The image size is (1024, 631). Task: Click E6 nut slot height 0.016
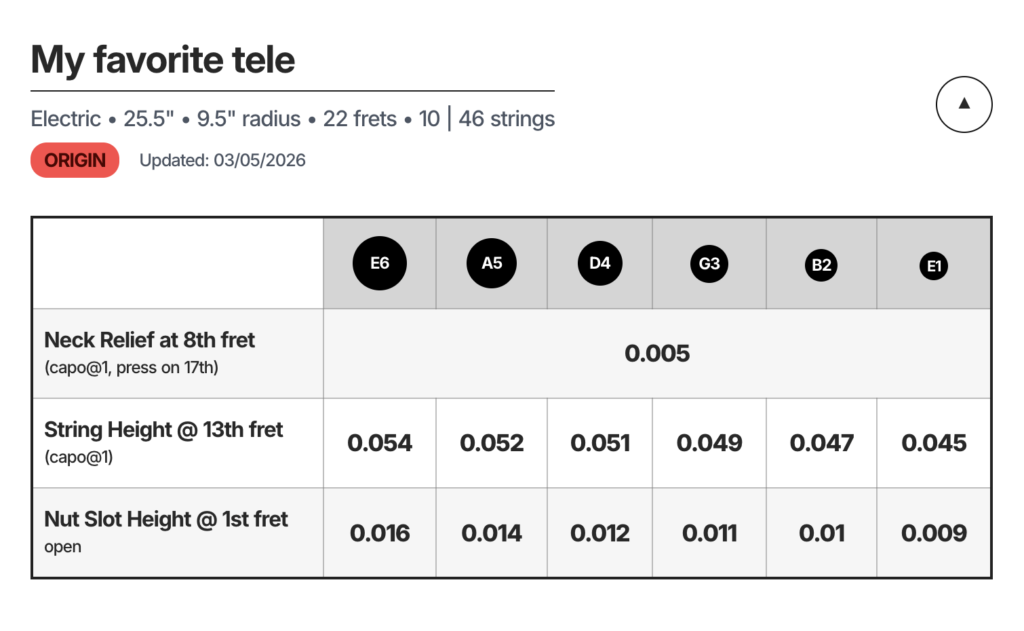tap(380, 533)
